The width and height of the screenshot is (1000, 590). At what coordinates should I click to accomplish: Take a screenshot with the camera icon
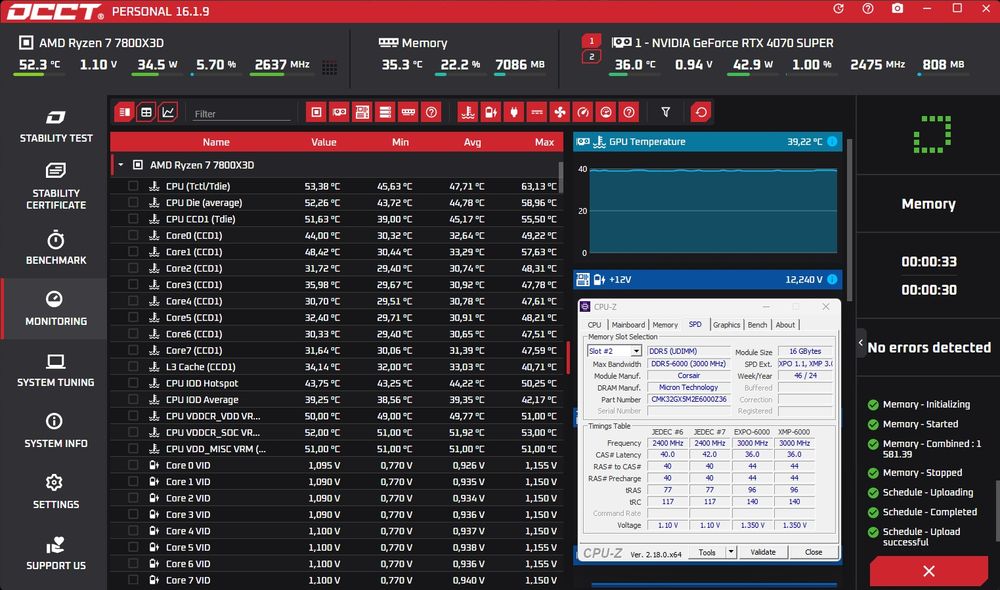[x=897, y=9]
